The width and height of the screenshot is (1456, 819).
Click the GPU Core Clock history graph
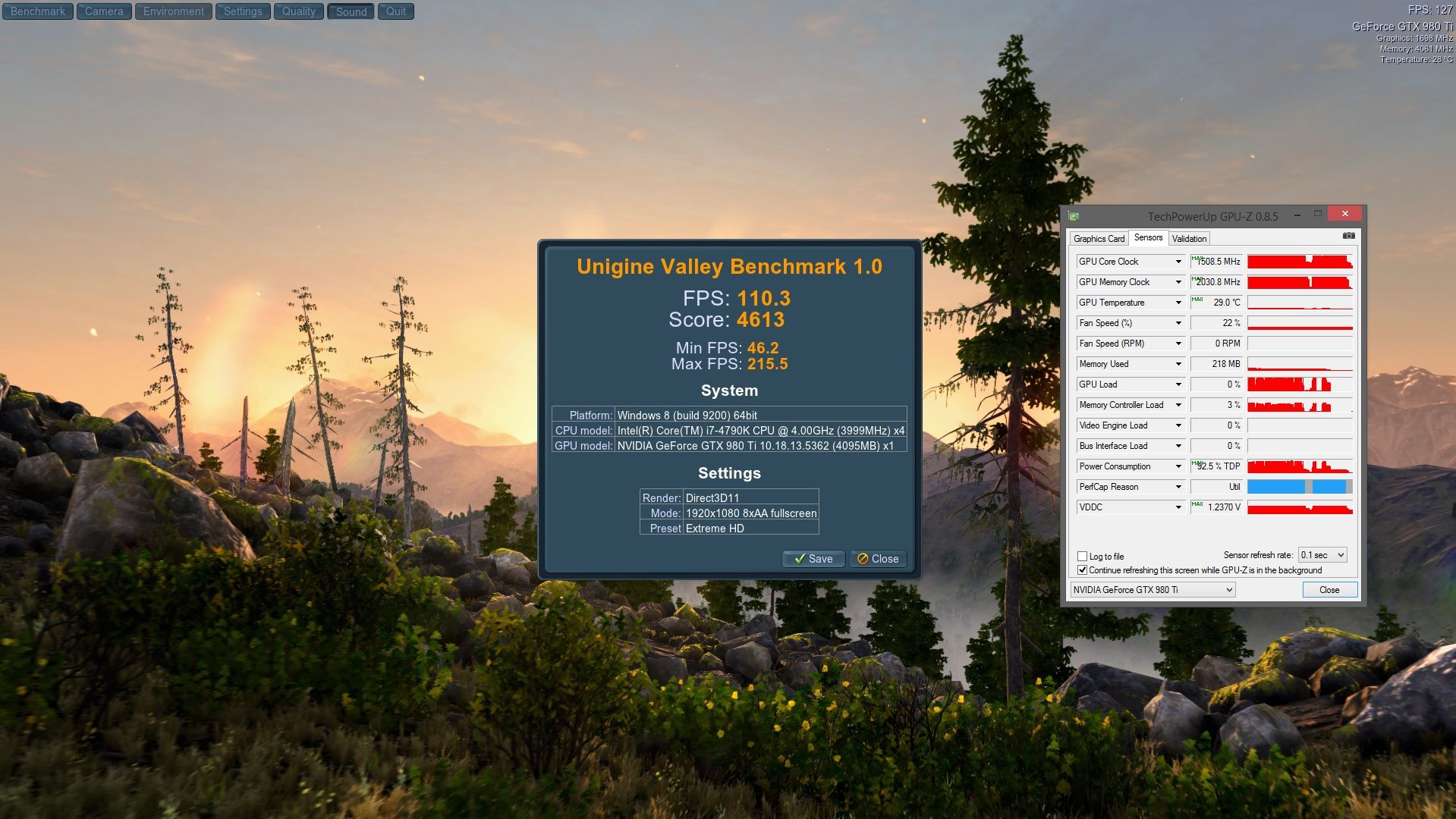(1300, 262)
